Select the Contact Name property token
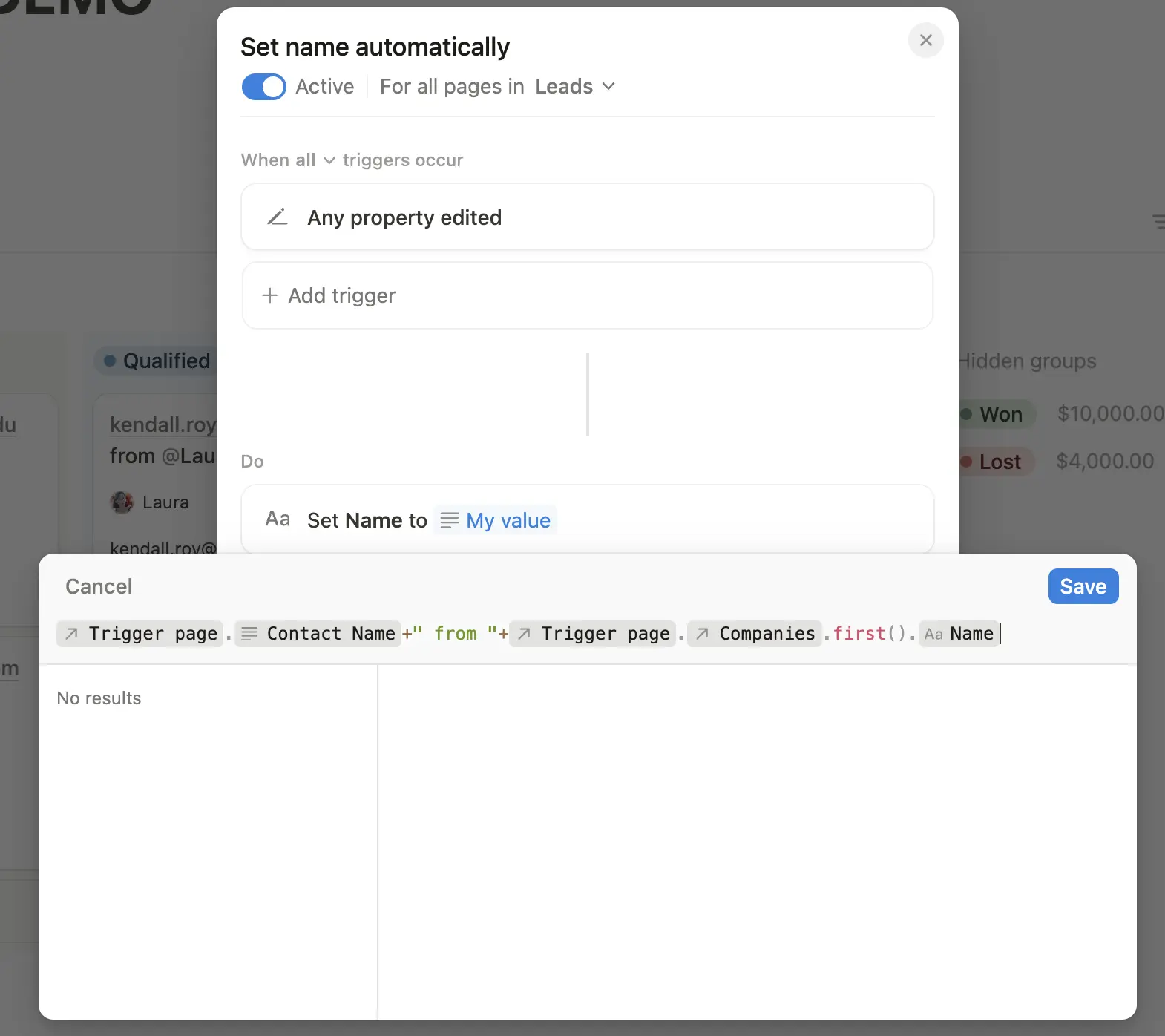The width and height of the screenshot is (1165, 1036). click(x=318, y=634)
